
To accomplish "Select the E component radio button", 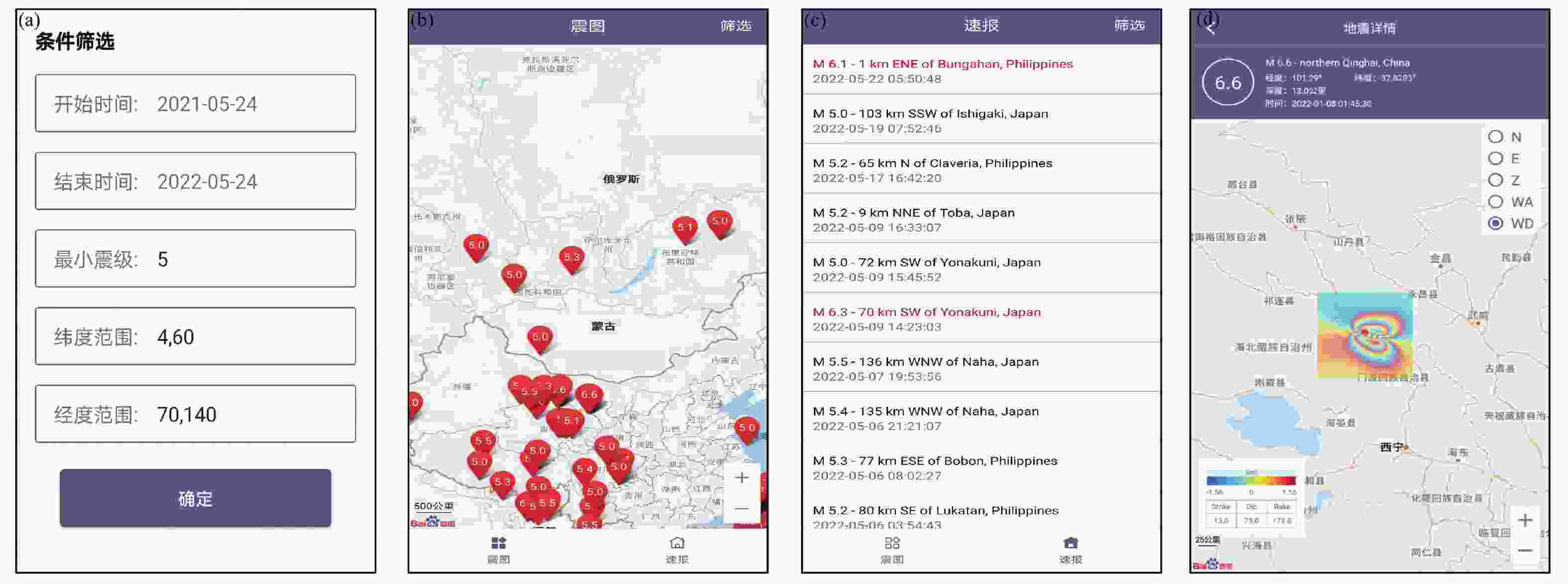I will [x=1495, y=158].
